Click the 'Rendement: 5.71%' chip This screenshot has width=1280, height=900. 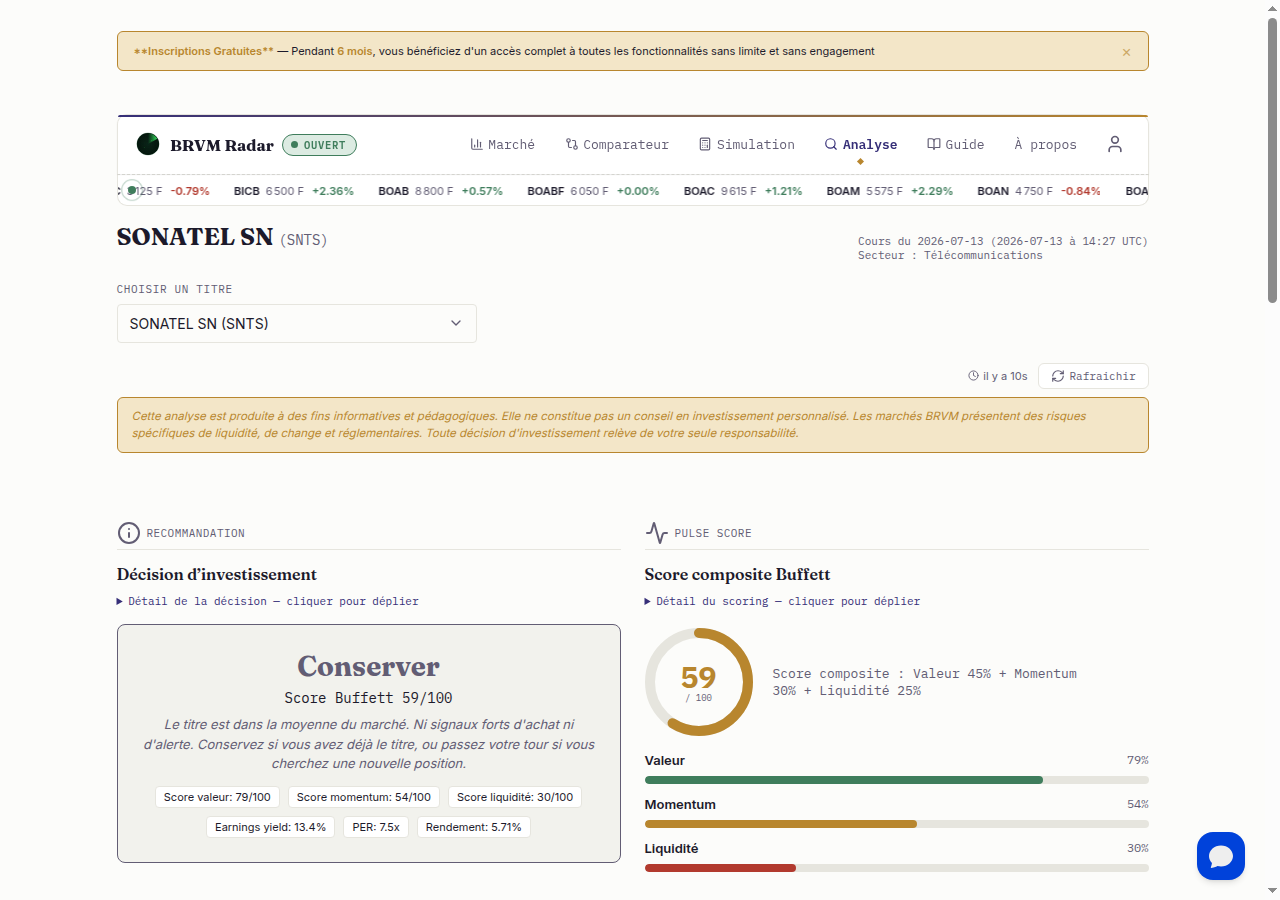coord(474,827)
